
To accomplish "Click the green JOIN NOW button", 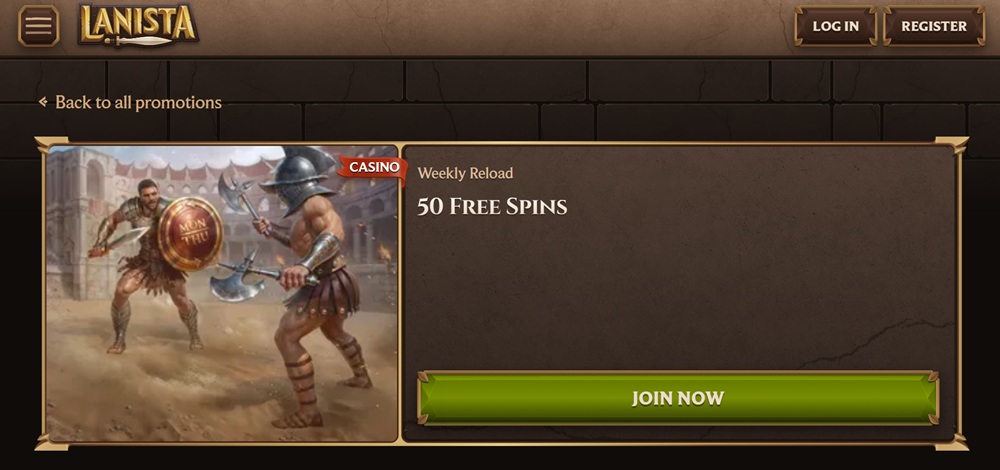I will point(677,398).
